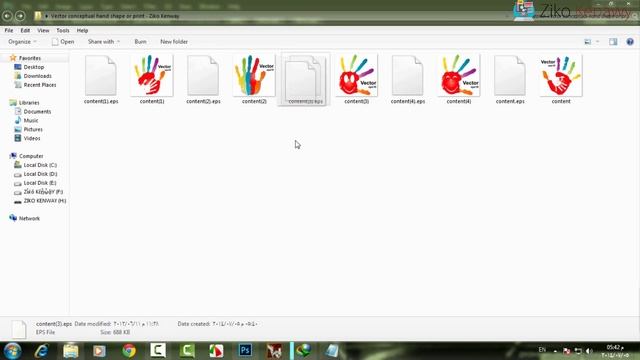The width and height of the screenshot is (640, 360).
Task: Select the content(2) colorful hand thumbnail
Action: (x=254, y=76)
